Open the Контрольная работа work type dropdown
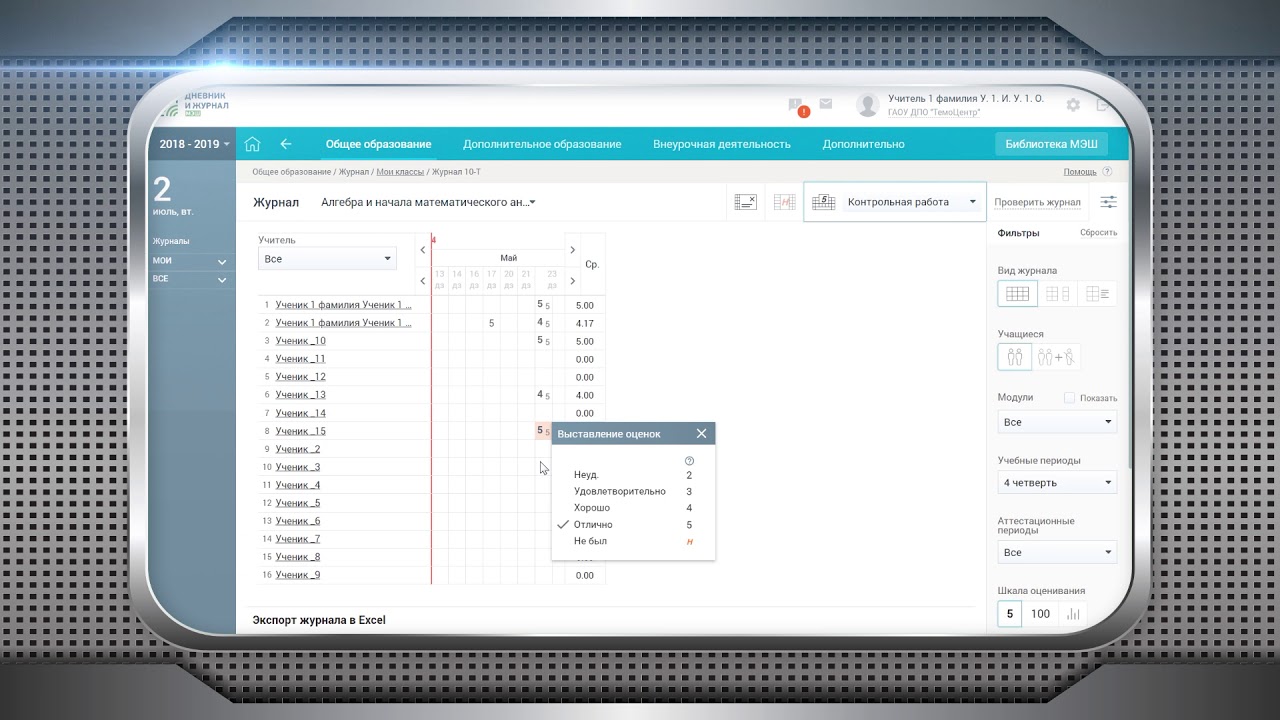This screenshot has width=1280, height=720. tap(911, 202)
